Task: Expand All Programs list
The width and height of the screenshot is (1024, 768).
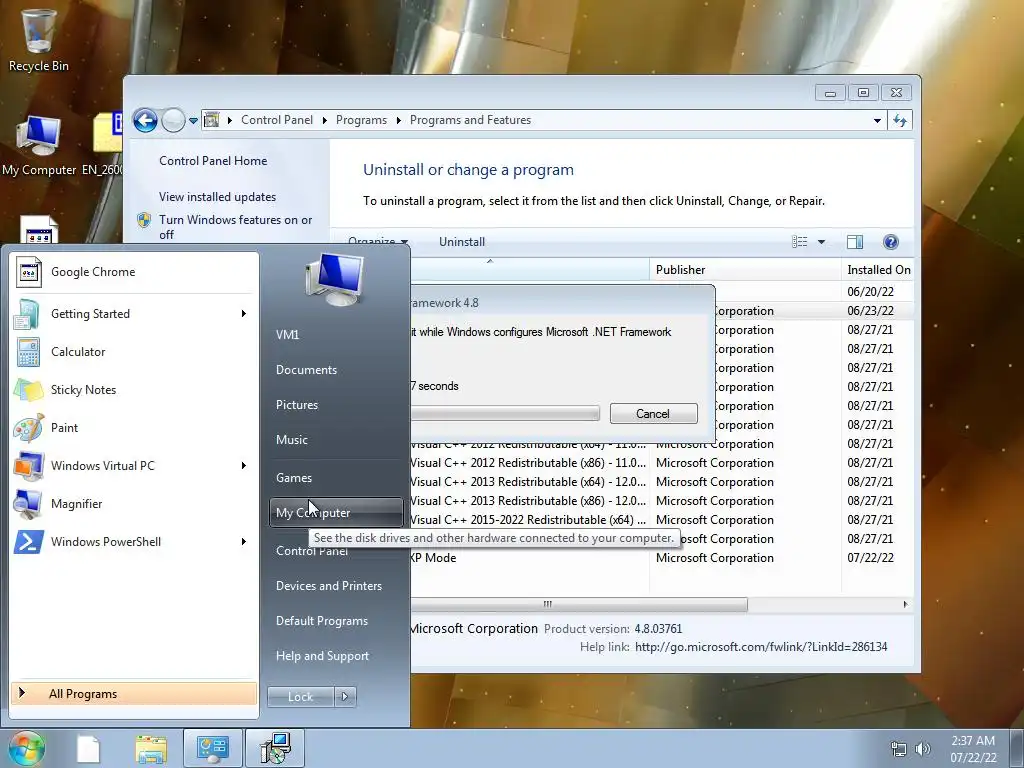Action: coord(134,694)
